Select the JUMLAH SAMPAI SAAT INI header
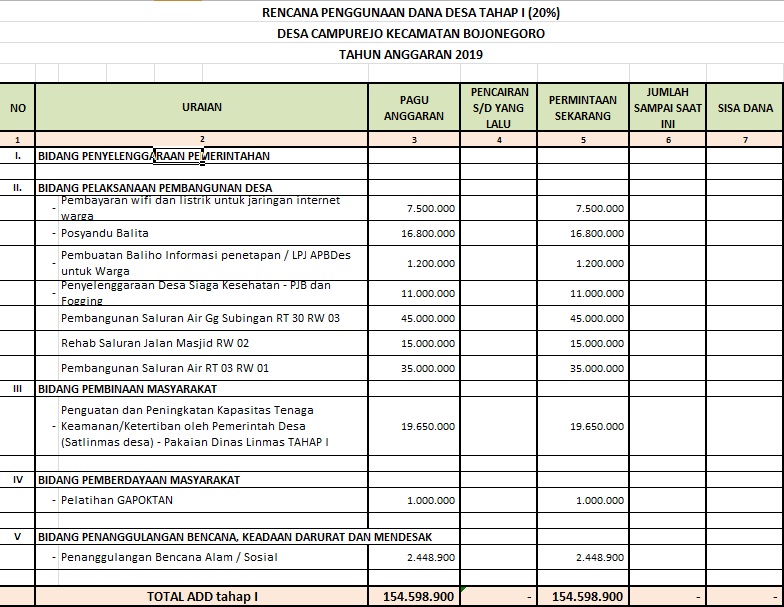Screen dimensions: 784x607 coord(668,107)
